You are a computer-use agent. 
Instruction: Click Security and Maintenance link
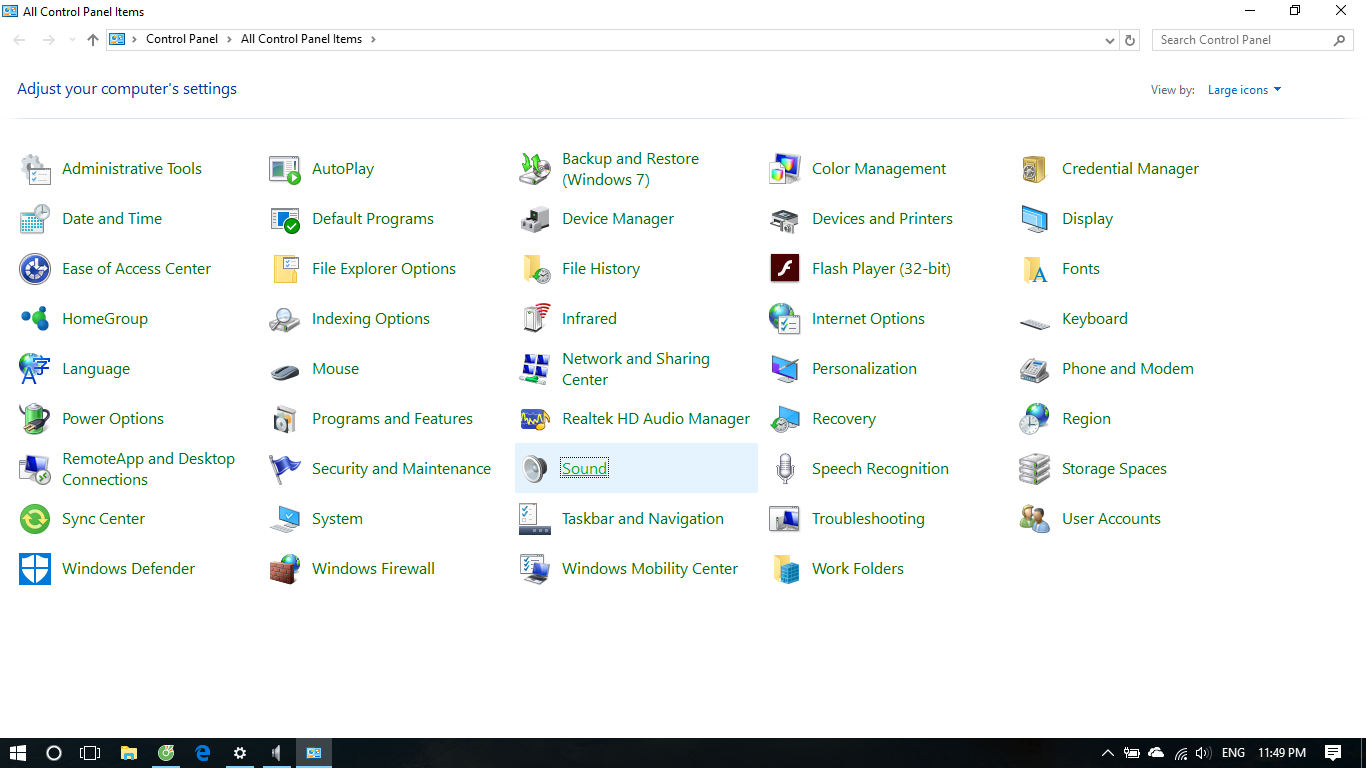[x=401, y=469]
